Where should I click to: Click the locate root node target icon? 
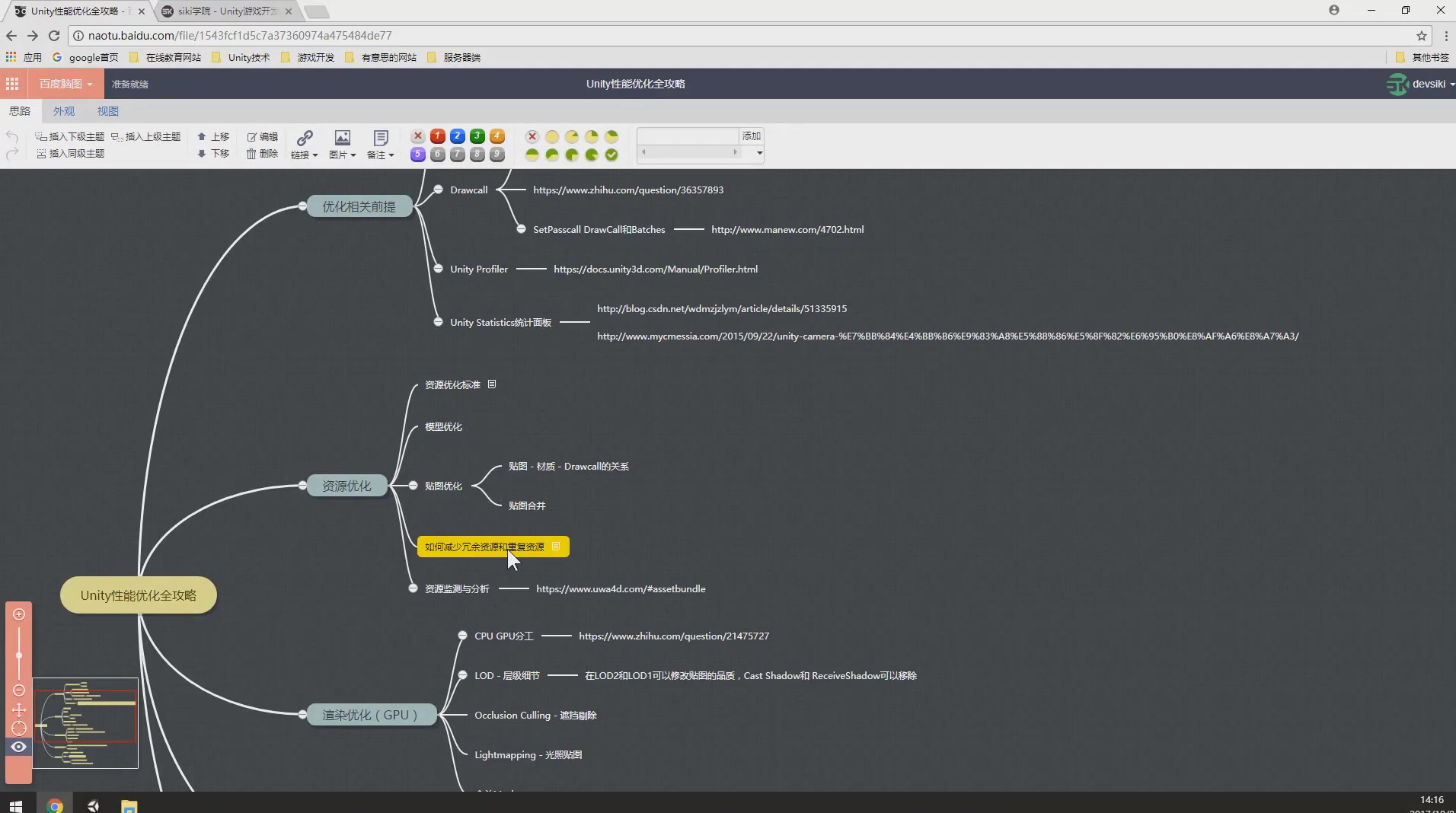point(19,729)
